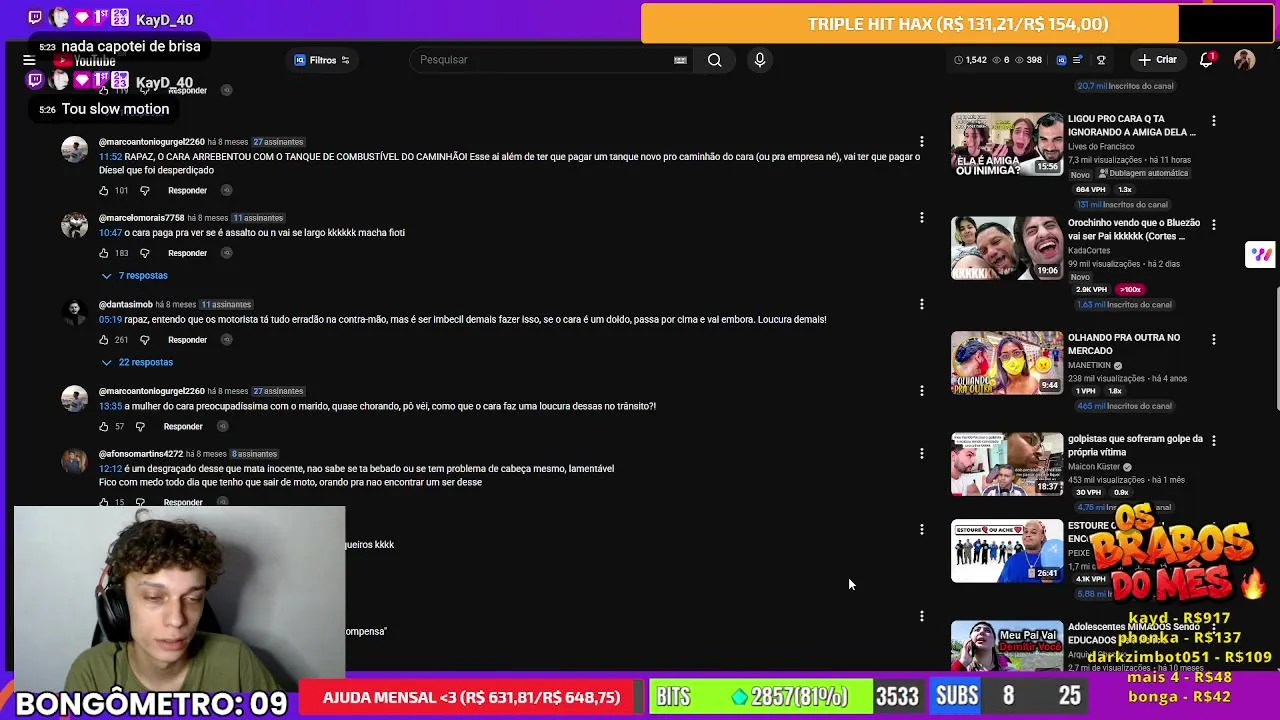Open 'MANETIKIN' channel name
The width and height of the screenshot is (1280, 720).
click(x=1090, y=366)
